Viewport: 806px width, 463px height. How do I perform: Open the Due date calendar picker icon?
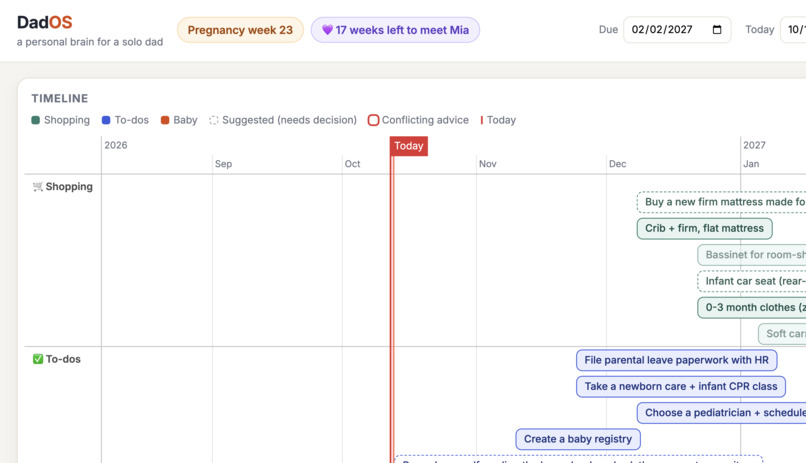point(717,30)
